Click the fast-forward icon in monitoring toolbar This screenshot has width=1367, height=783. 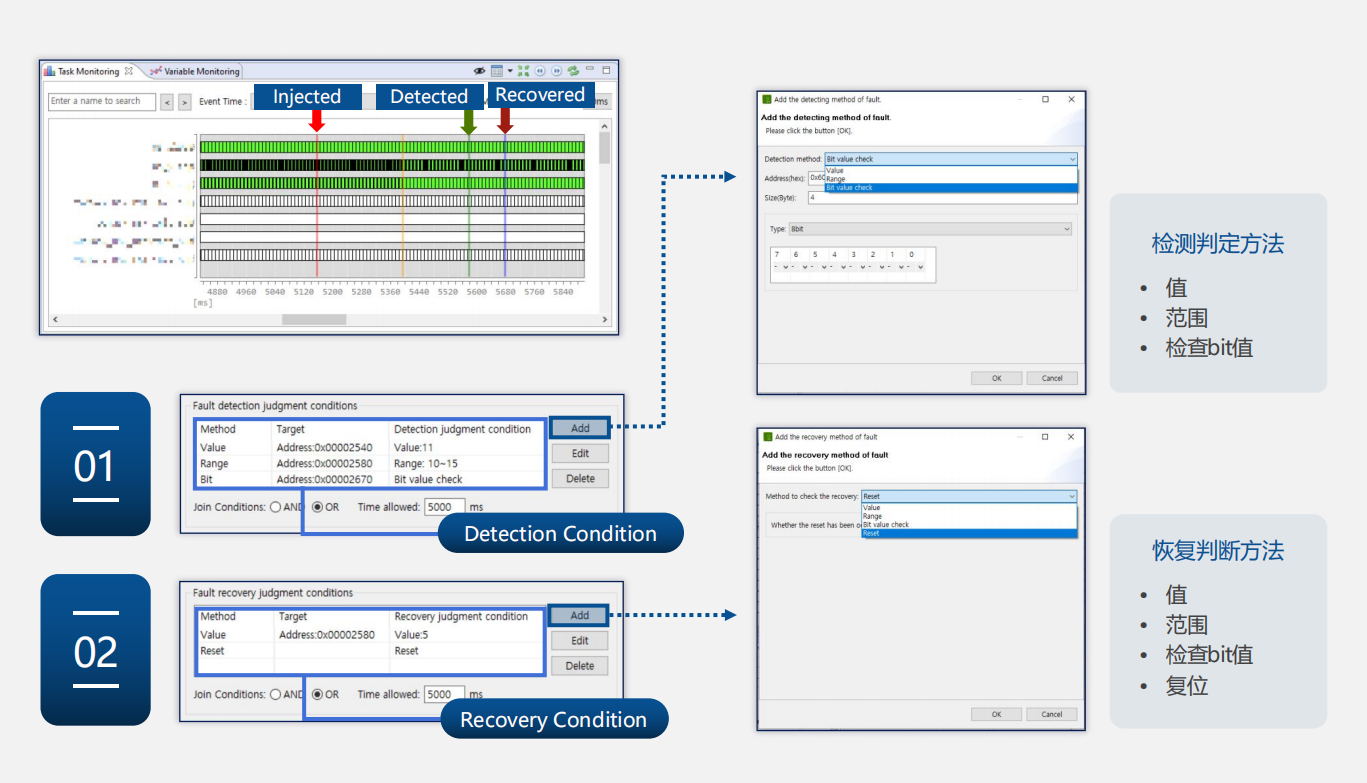click(556, 71)
